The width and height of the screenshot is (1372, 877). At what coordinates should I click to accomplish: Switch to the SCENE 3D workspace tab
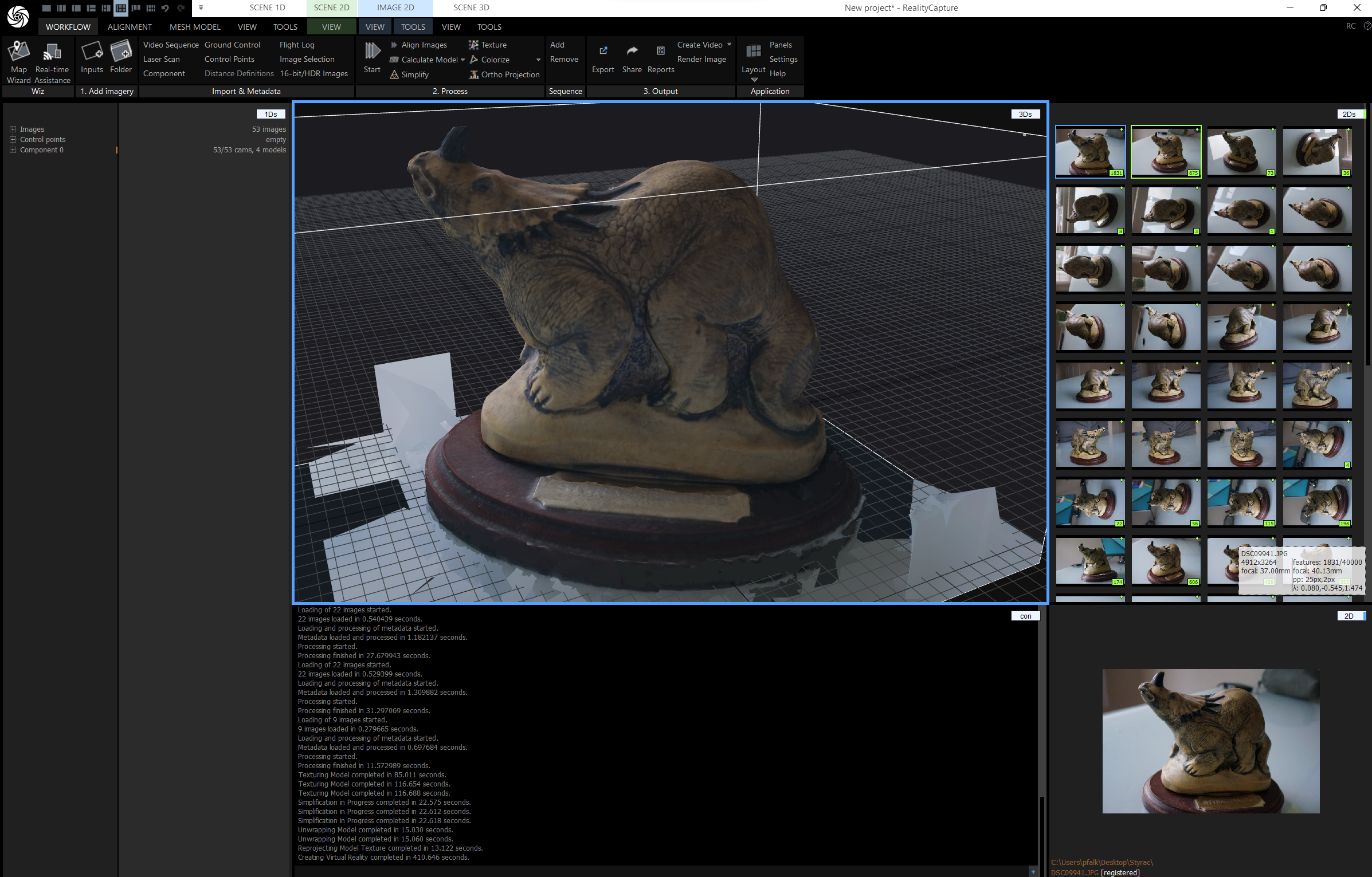pyautogui.click(x=471, y=7)
